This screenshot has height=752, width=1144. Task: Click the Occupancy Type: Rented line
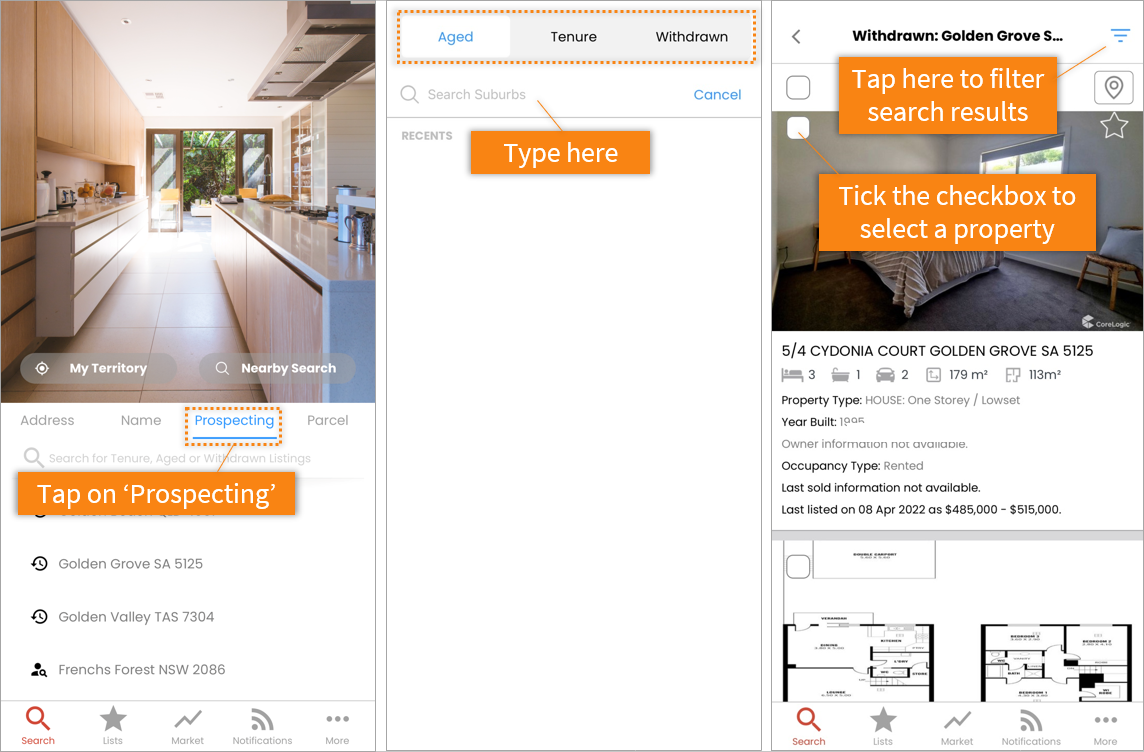pos(852,466)
